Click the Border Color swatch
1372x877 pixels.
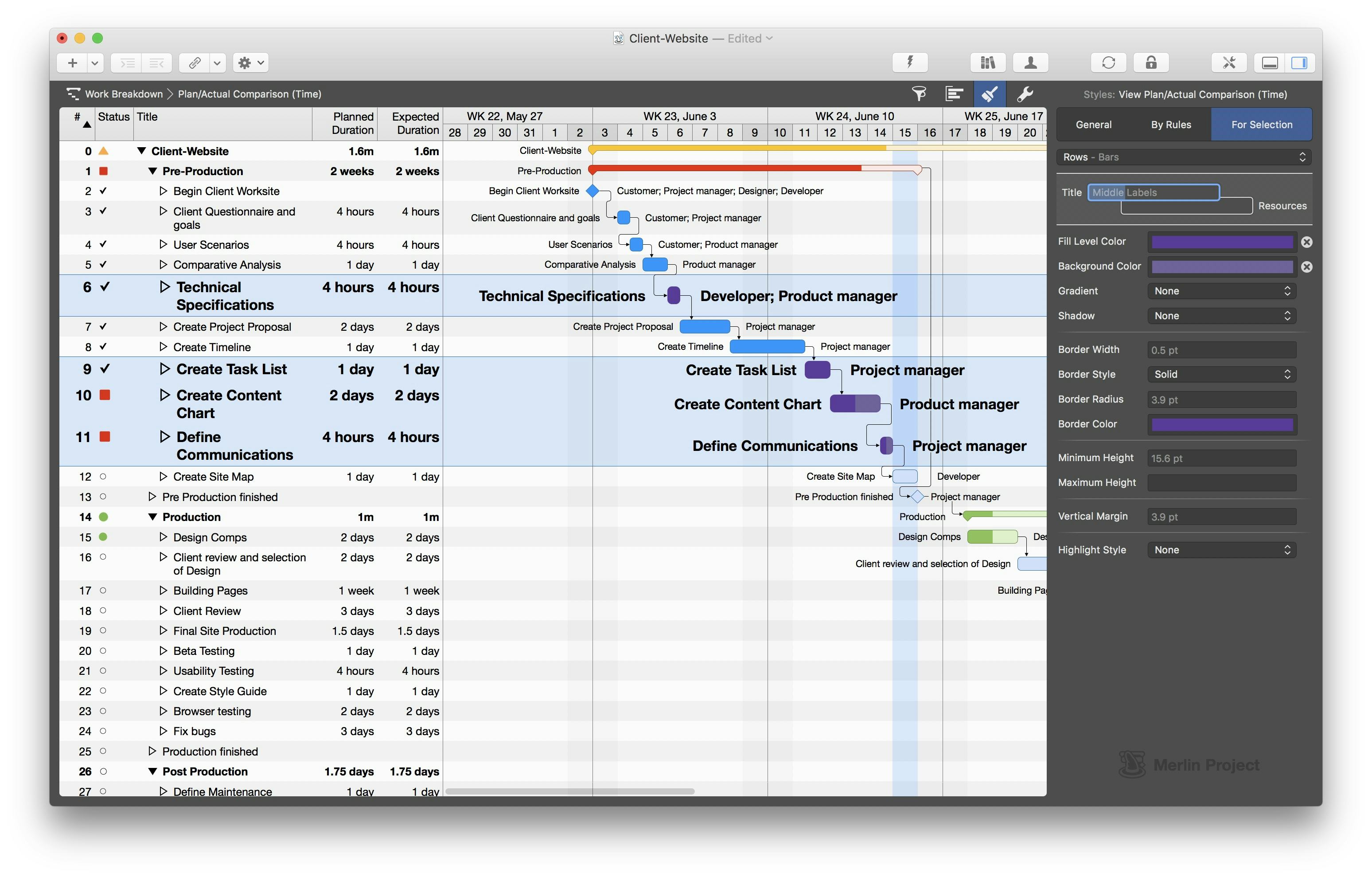tap(1222, 424)
